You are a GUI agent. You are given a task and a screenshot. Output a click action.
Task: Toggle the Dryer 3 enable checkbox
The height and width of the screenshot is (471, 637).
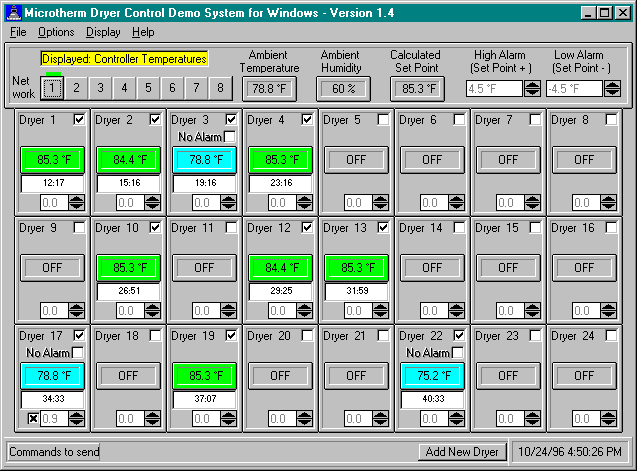coord(232,119)
